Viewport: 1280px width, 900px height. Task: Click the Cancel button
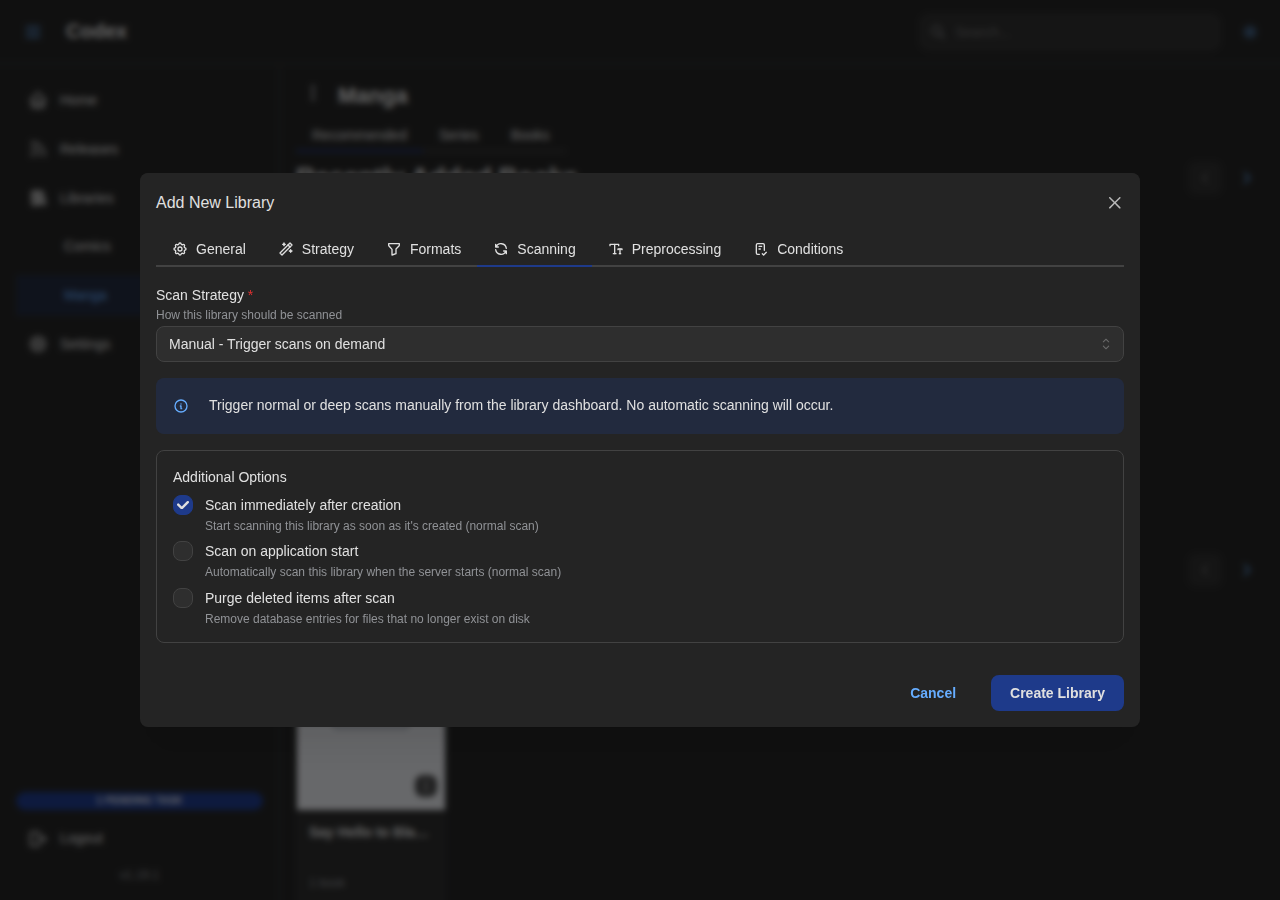933,693
